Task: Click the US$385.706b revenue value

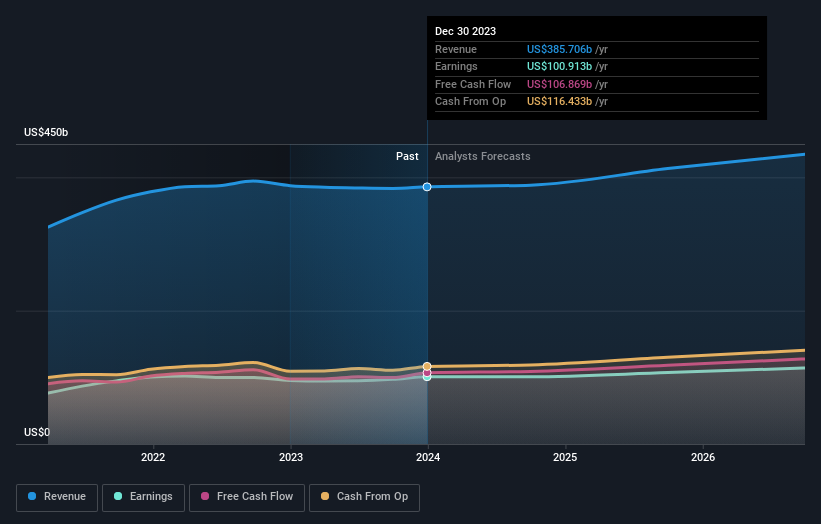Action: pos(559,49)
